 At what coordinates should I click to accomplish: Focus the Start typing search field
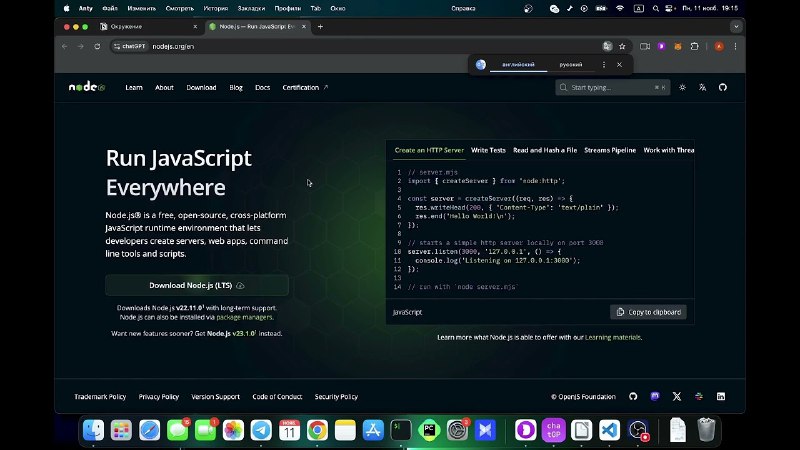pos(612,87)
